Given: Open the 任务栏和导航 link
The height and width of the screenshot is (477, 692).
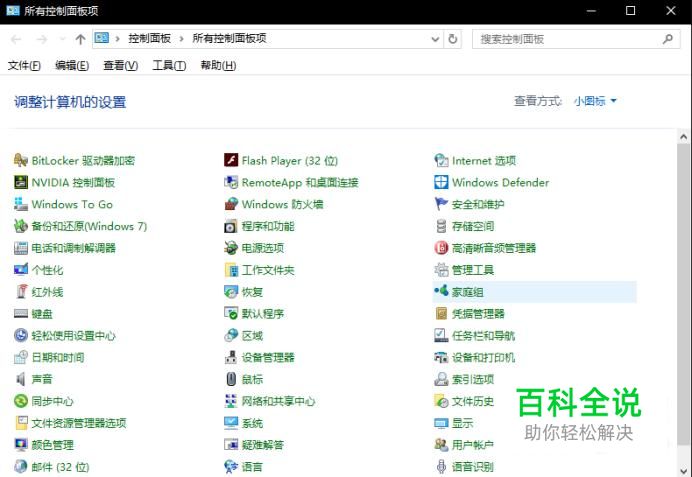Looking at the screenshot, I should (483, 336).
